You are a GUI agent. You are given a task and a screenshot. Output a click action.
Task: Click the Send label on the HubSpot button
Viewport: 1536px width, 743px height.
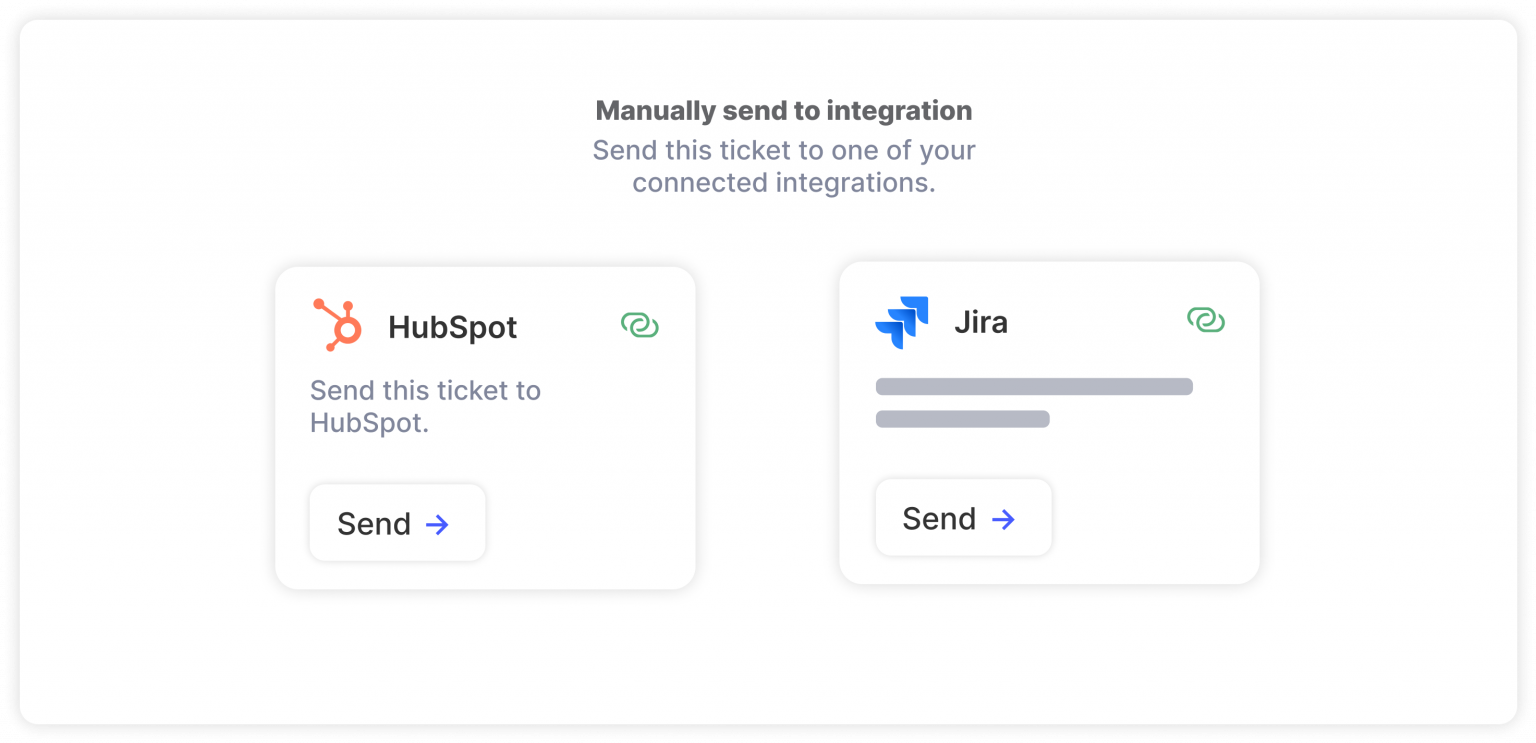(x=373, y=522)
